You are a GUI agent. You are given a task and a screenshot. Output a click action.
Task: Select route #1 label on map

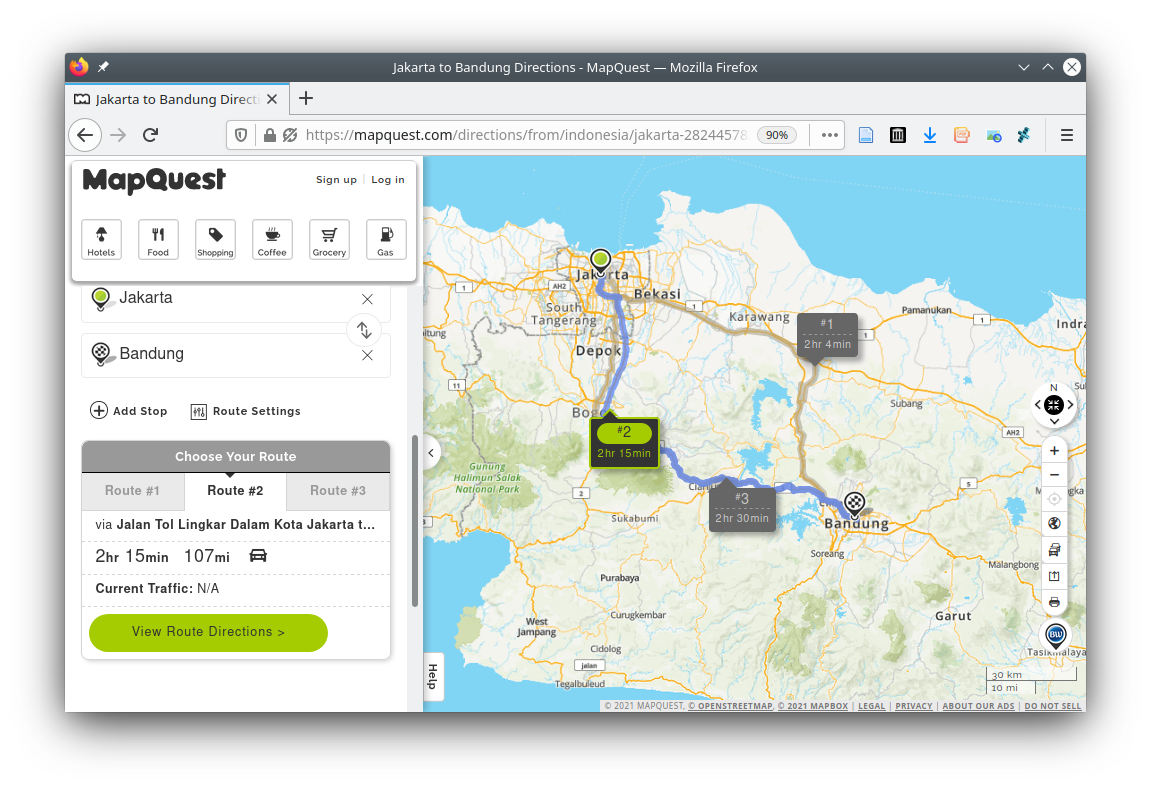[x=827, y=335]
